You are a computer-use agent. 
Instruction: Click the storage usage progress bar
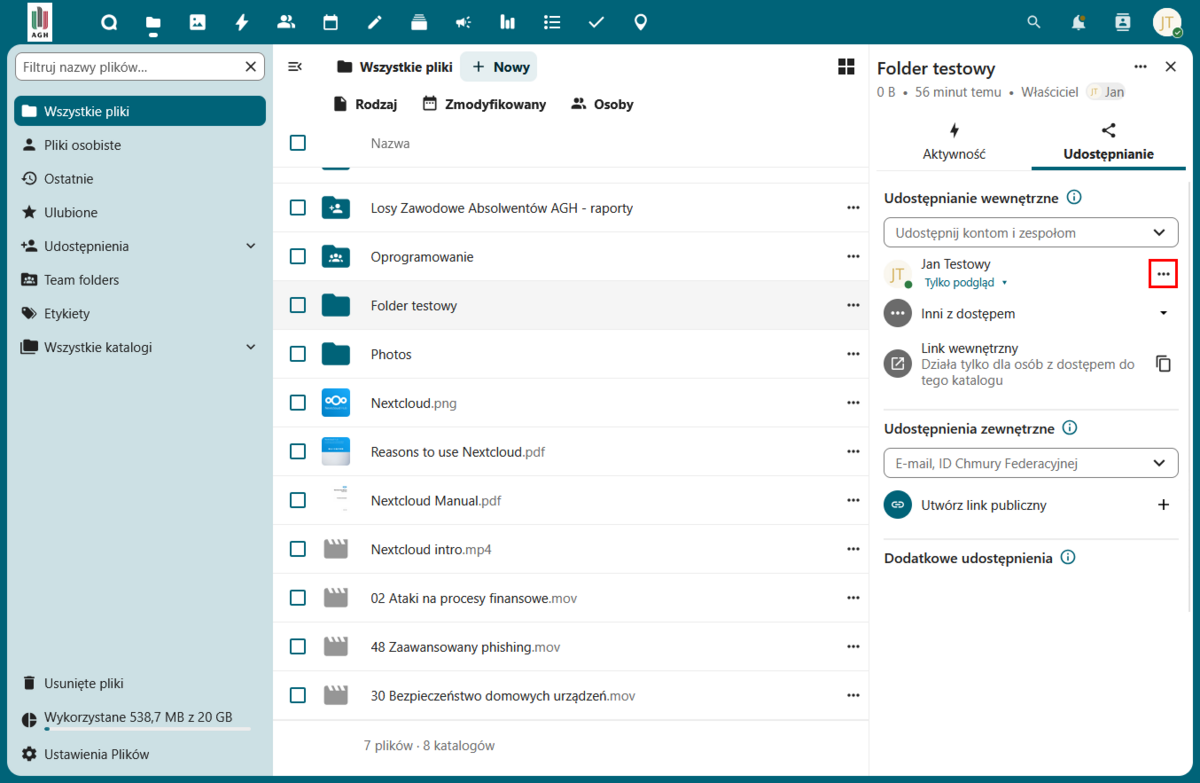[146, 729]
